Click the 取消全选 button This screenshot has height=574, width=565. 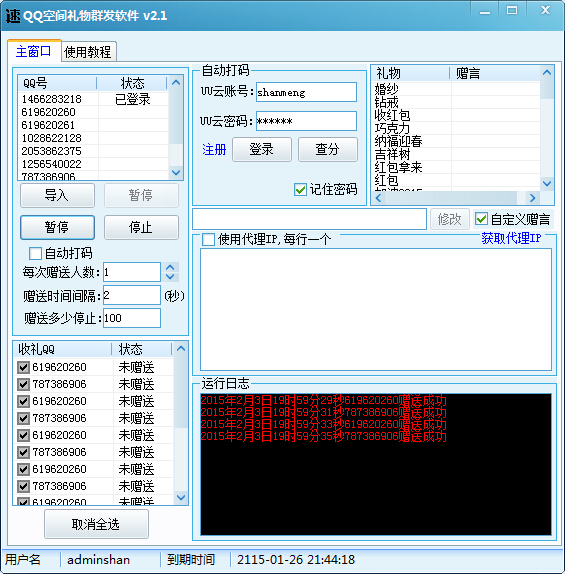tap(96, 524)
